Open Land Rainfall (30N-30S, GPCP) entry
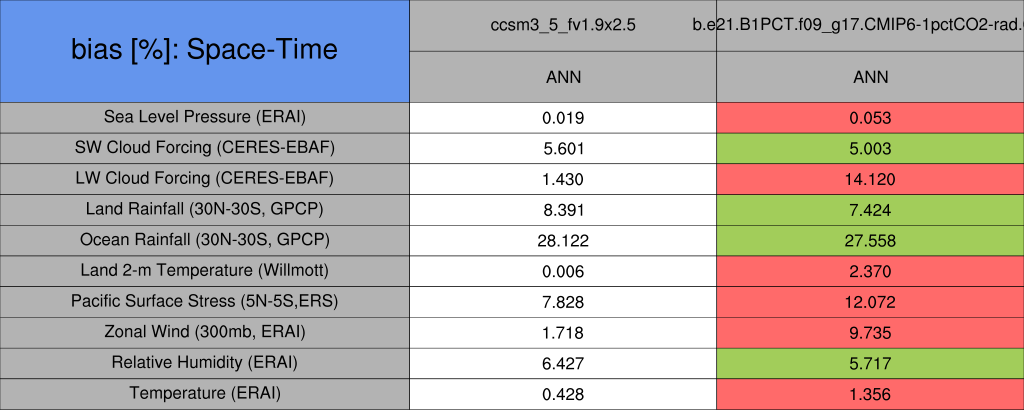This screenshot has height=410, width=1024. [x=205, y=210]
